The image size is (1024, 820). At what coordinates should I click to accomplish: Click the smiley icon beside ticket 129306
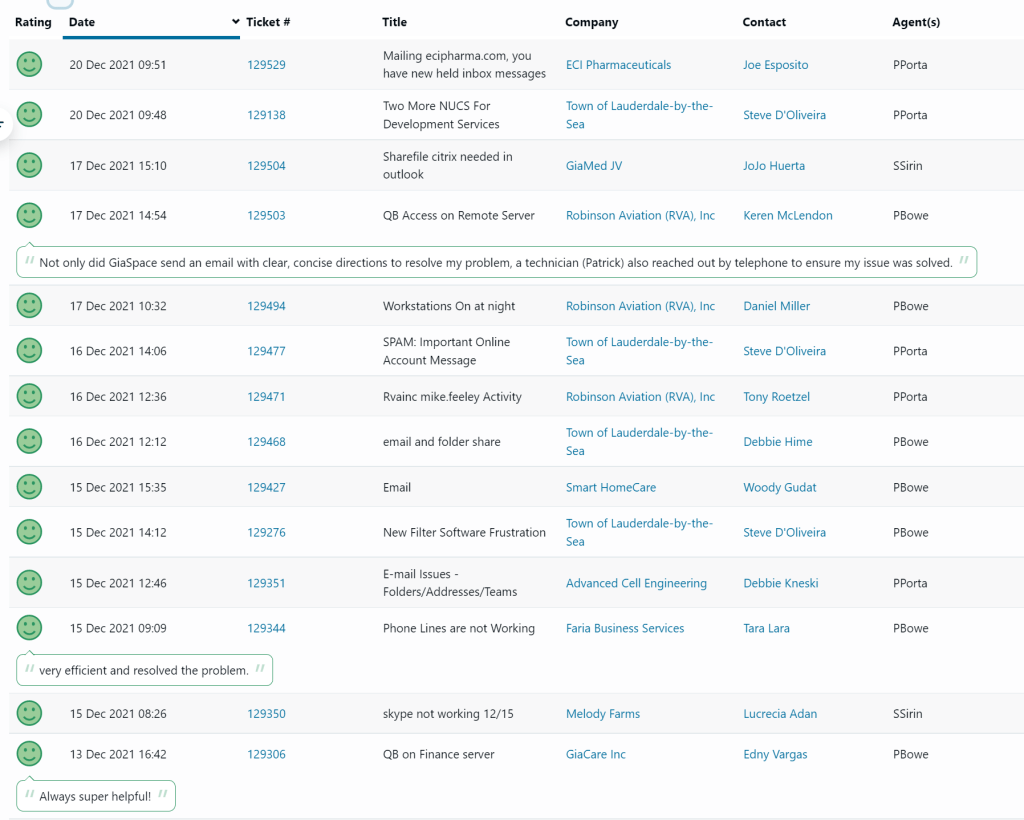29,754
